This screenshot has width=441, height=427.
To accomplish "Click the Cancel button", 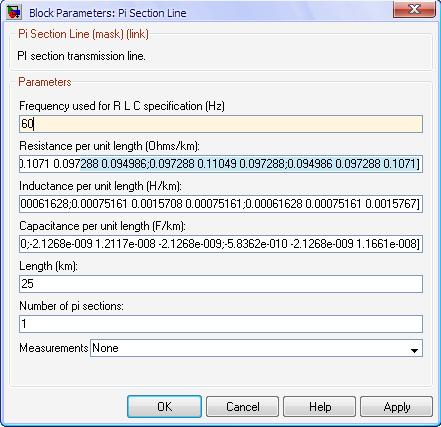I will coord(242,407).
